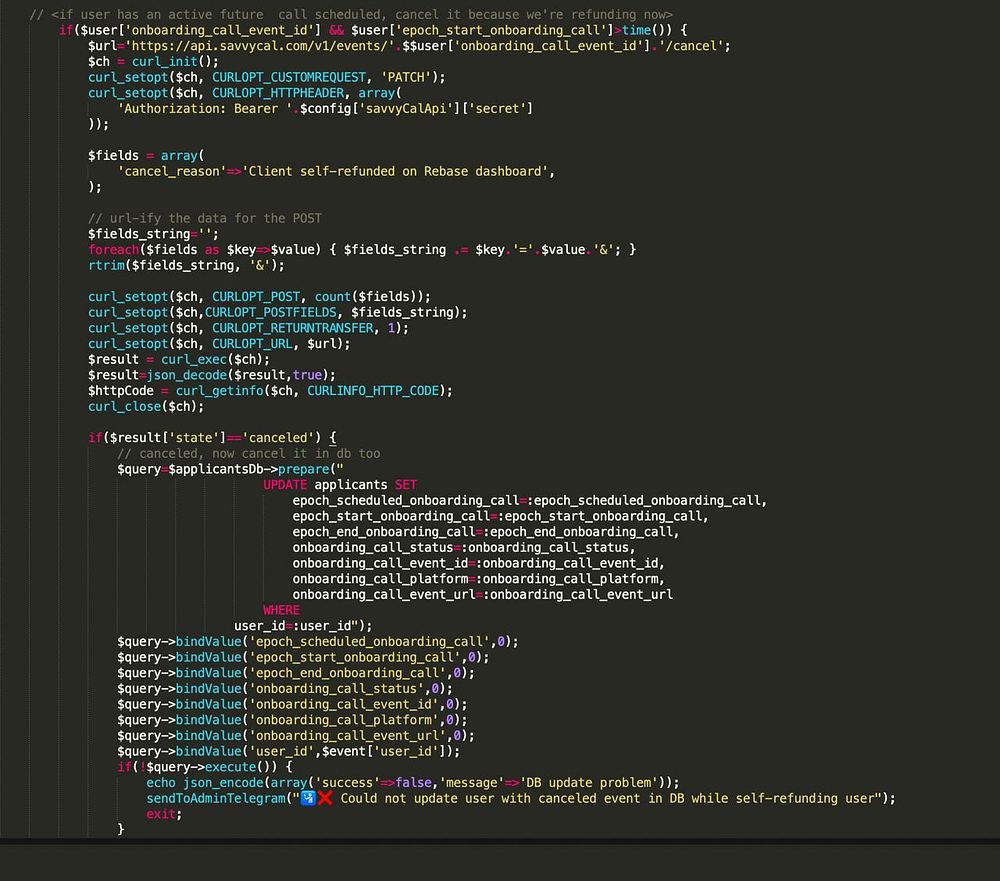Click the $httpCode curl_getinfo line
1000x881 pixels.
[x=270, y=390]
